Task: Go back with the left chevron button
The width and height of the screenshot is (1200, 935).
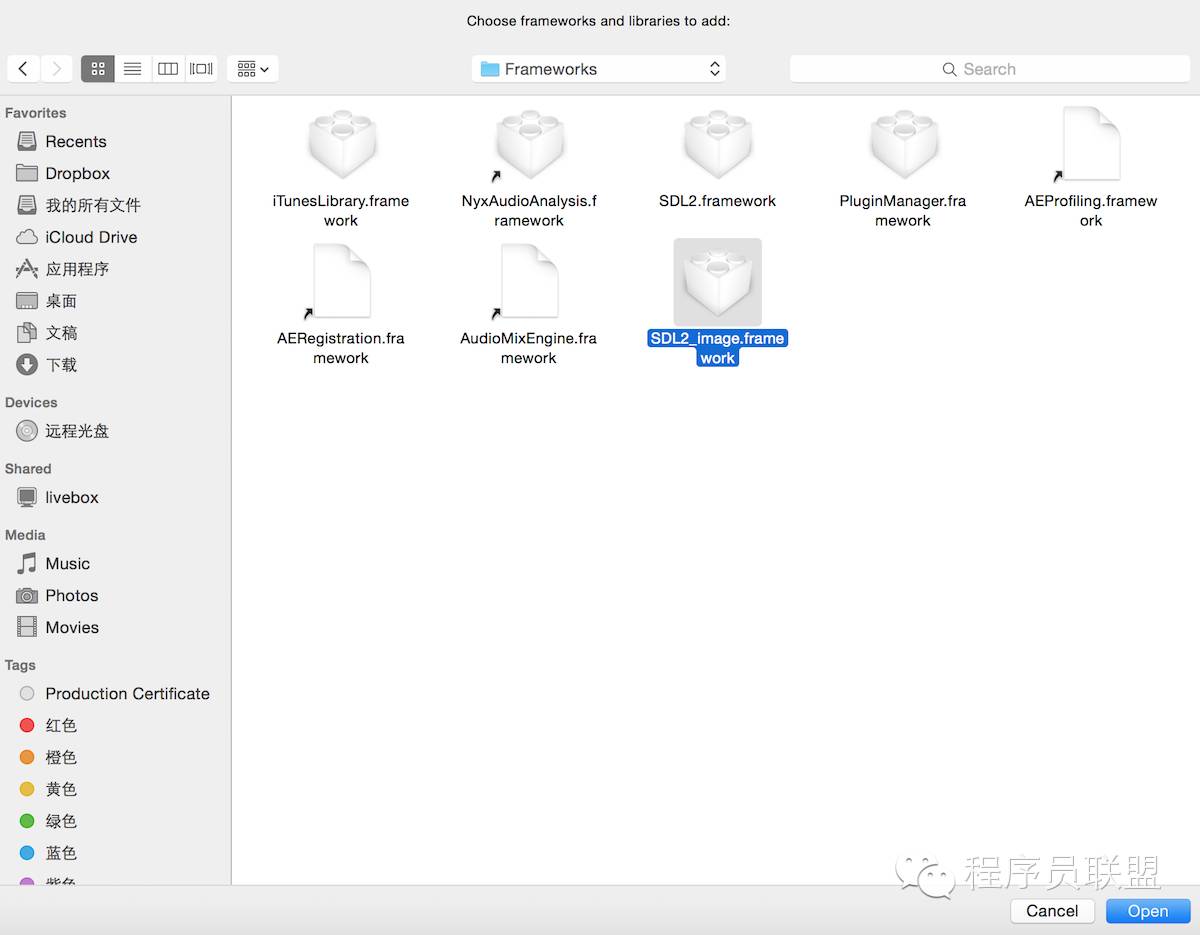Action: (23, 69)
